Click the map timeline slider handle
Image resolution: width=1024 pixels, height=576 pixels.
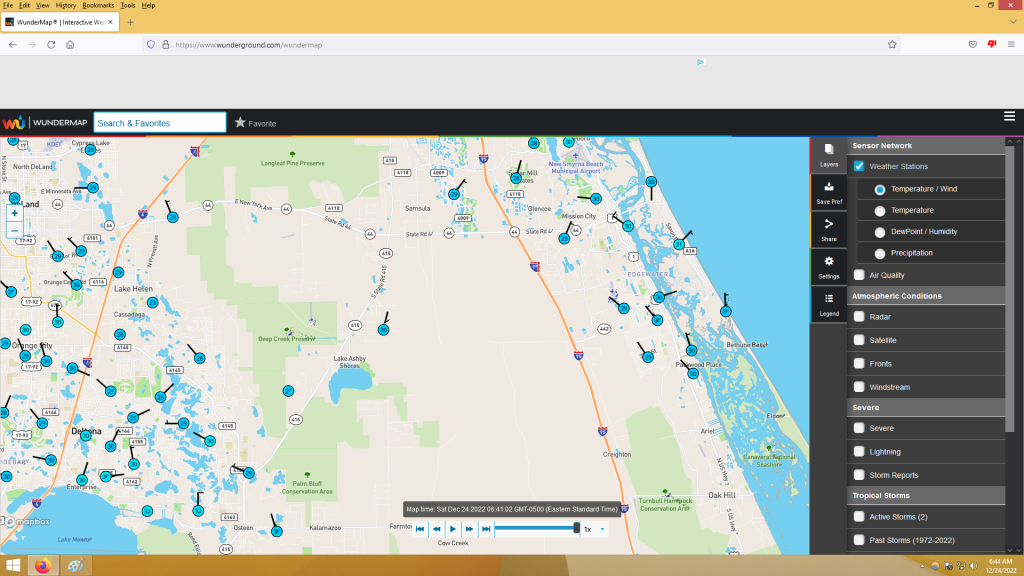click(577, 528)
